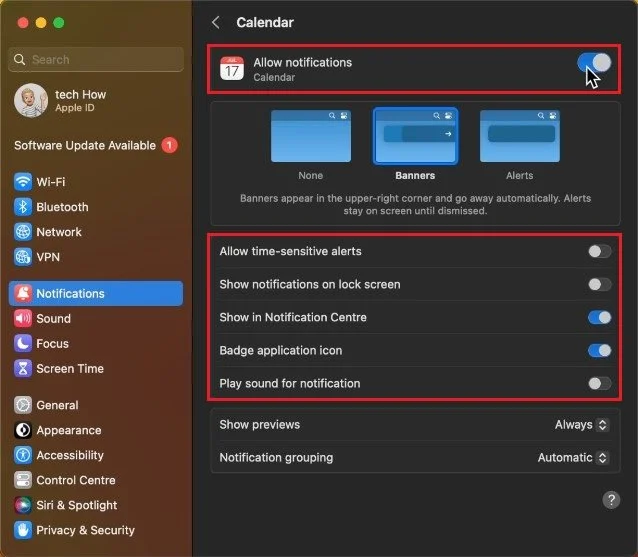Open Software Update Available link
This screenshot has height=557, width=638.
point(96,145)
